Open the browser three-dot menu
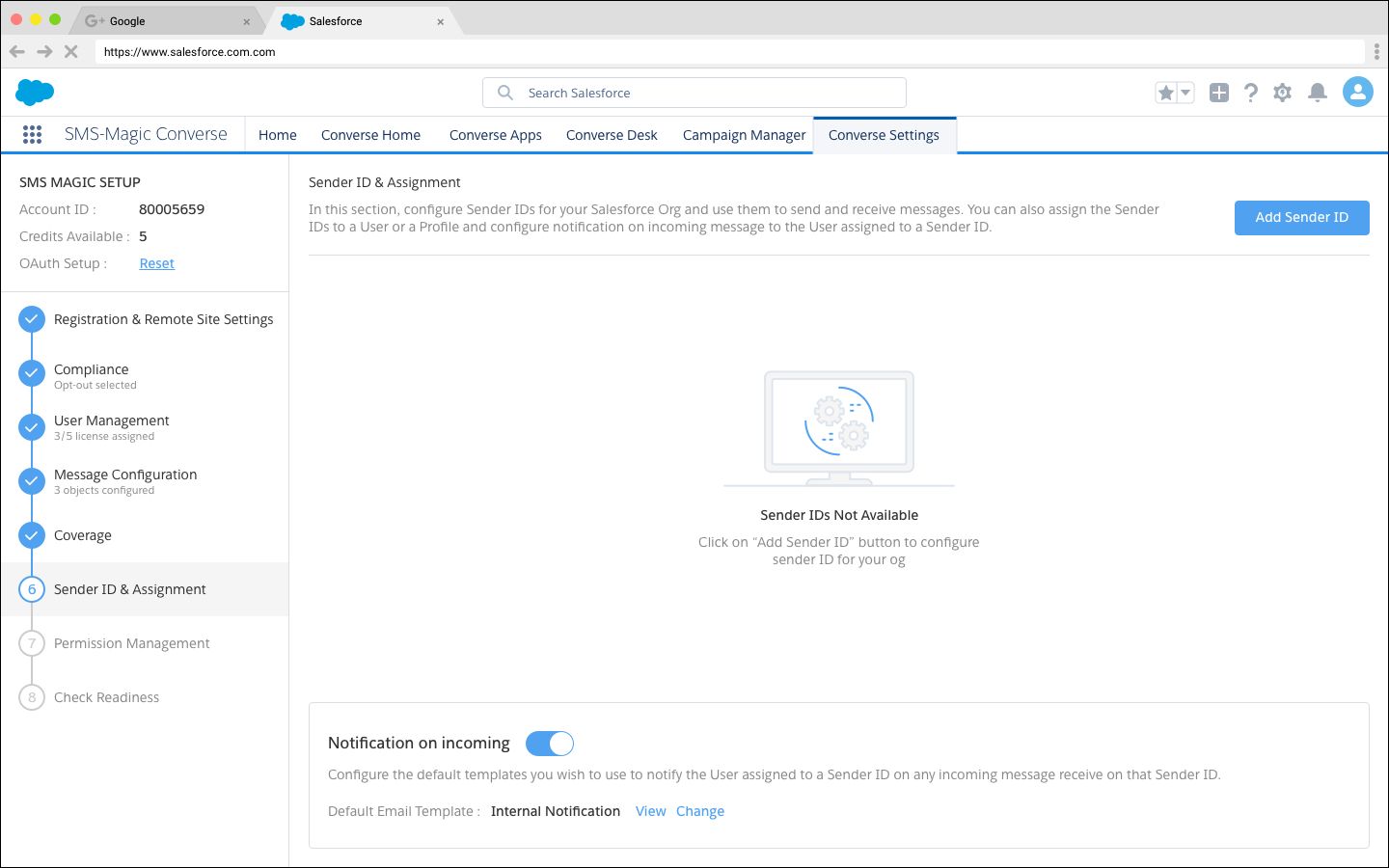Screen dimensions: 1389x868 [x=1376, y=51]
